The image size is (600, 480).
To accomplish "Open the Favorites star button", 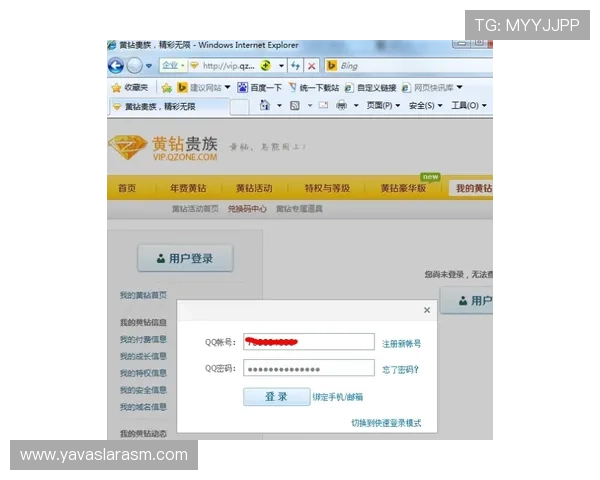I will 129,88.
